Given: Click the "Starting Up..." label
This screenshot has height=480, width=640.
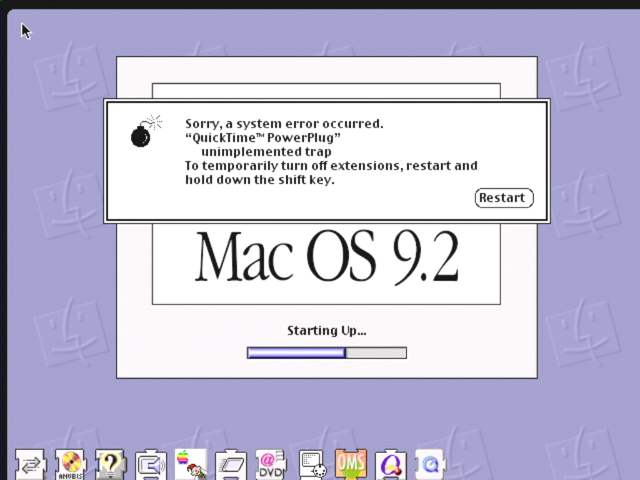Looking at the screenshot, I should tap(327, 331).
